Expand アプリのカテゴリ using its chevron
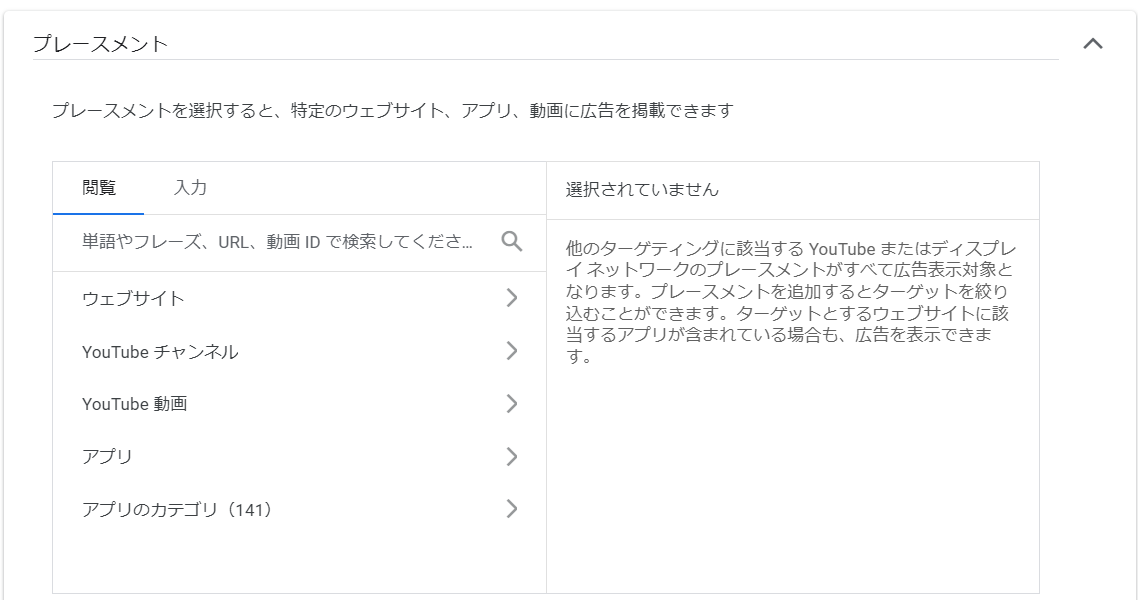 tap(512, 509)
